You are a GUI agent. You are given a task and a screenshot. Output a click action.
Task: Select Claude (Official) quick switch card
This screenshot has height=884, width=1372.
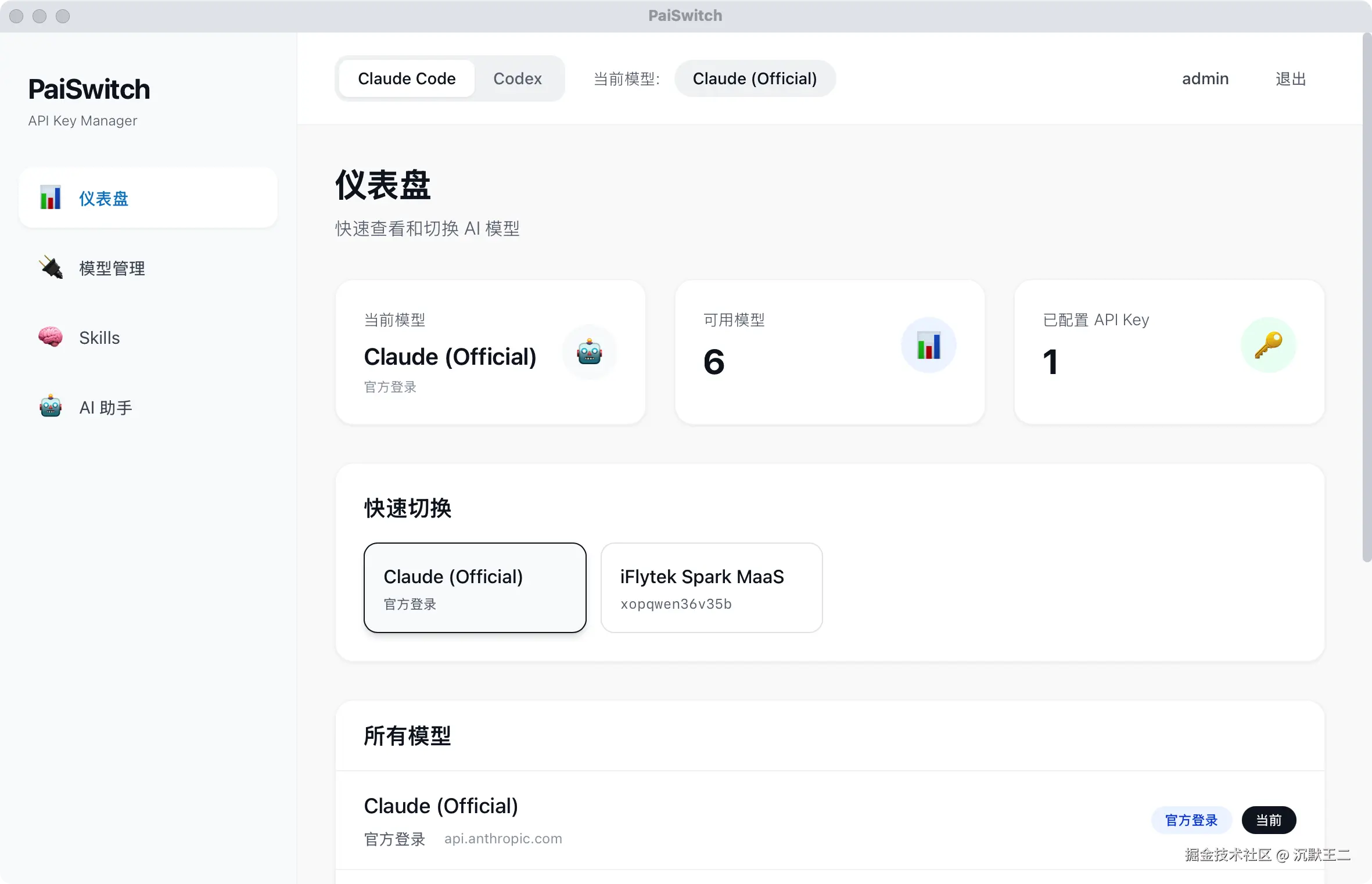[475, 588]
